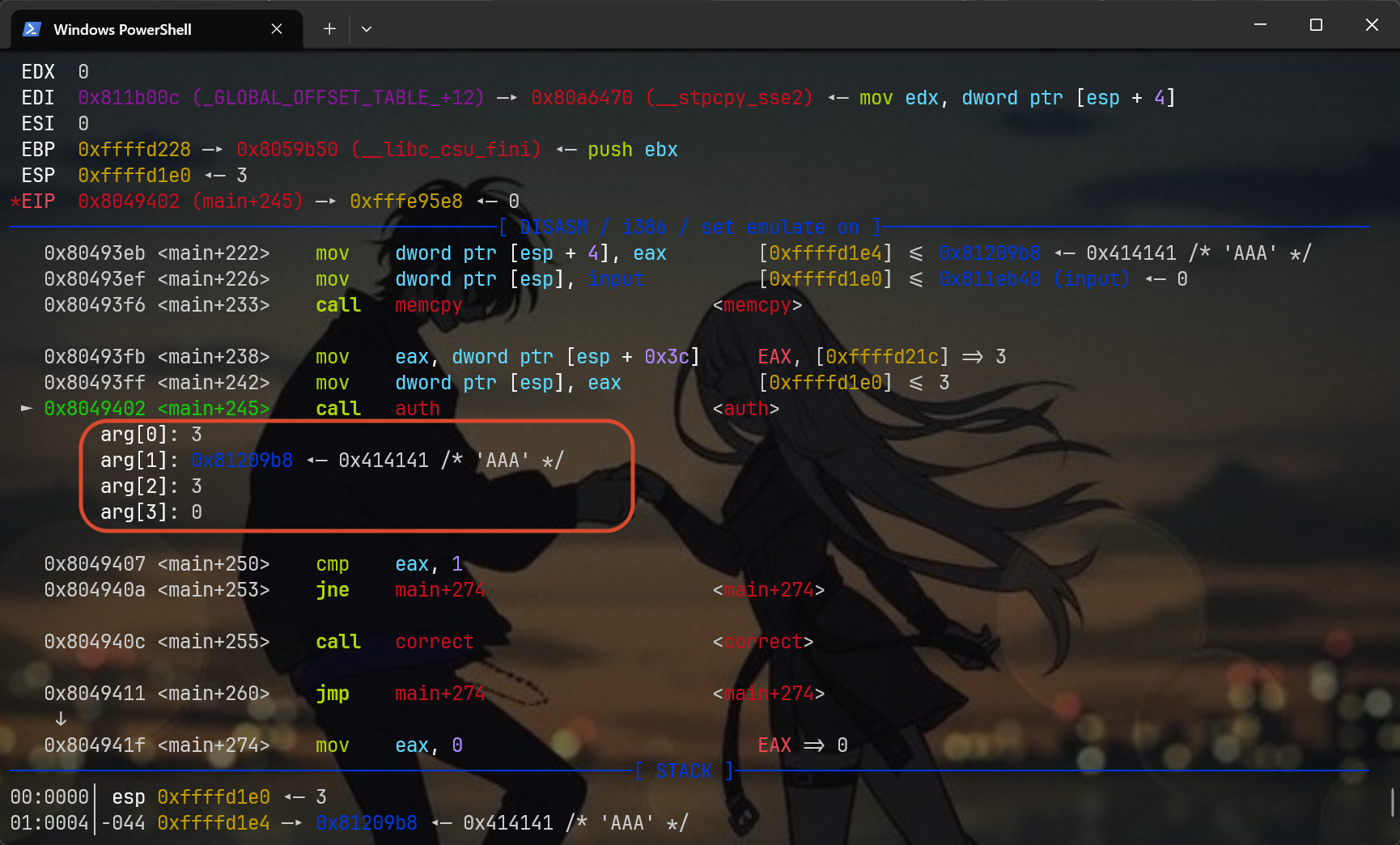Click the 0x811eb40 address in the disassembly
The height and width of the screenshot is (845, 1400).
pyautogui.click(x=990, y=279)
